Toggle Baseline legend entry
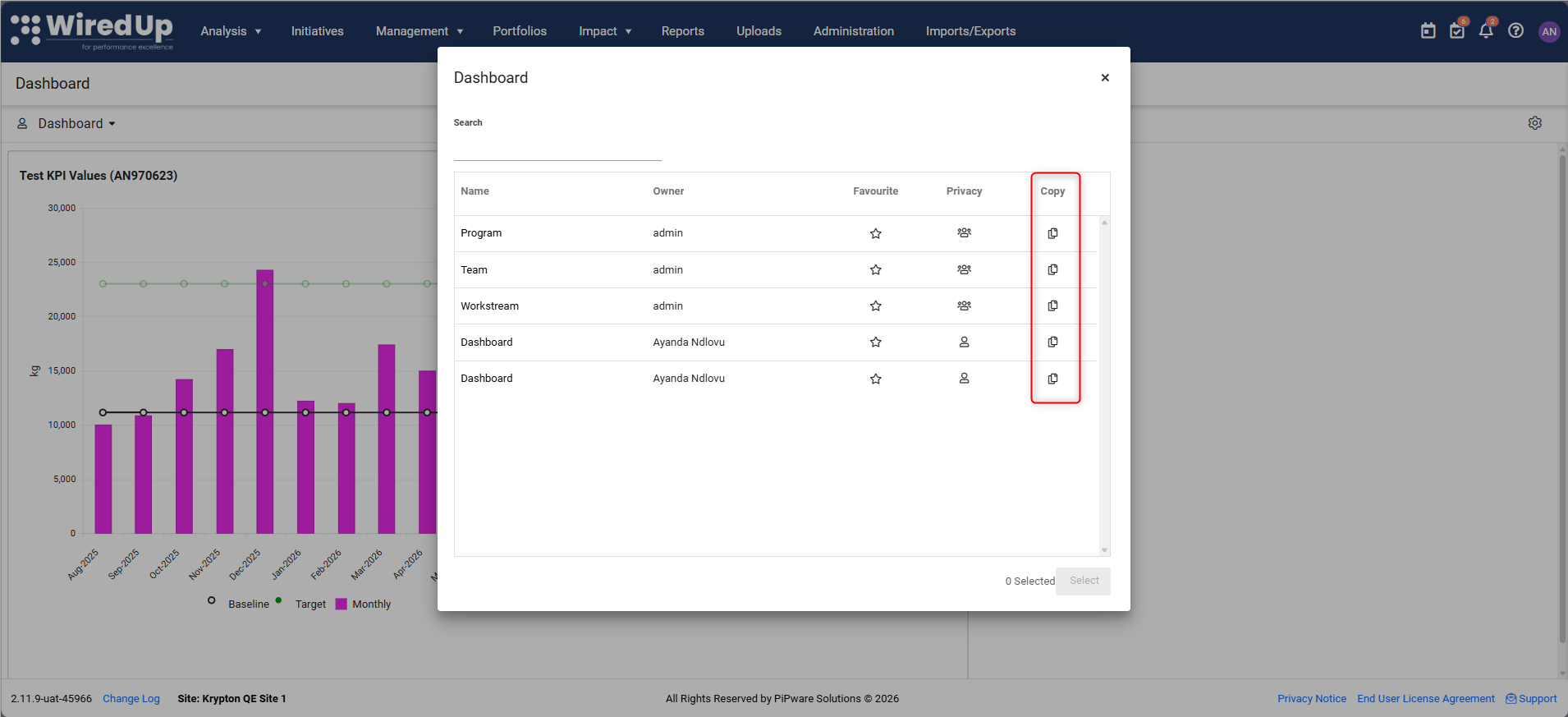The image size is (1568, 717). (239, 604)
